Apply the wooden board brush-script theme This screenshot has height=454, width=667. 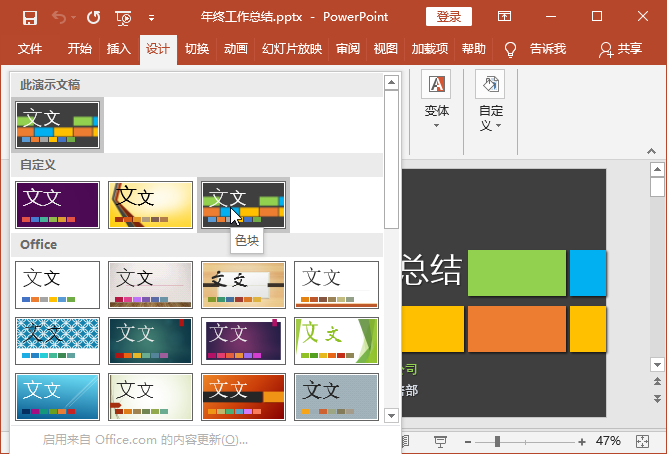pyautogui.click(x=243, y=285)
